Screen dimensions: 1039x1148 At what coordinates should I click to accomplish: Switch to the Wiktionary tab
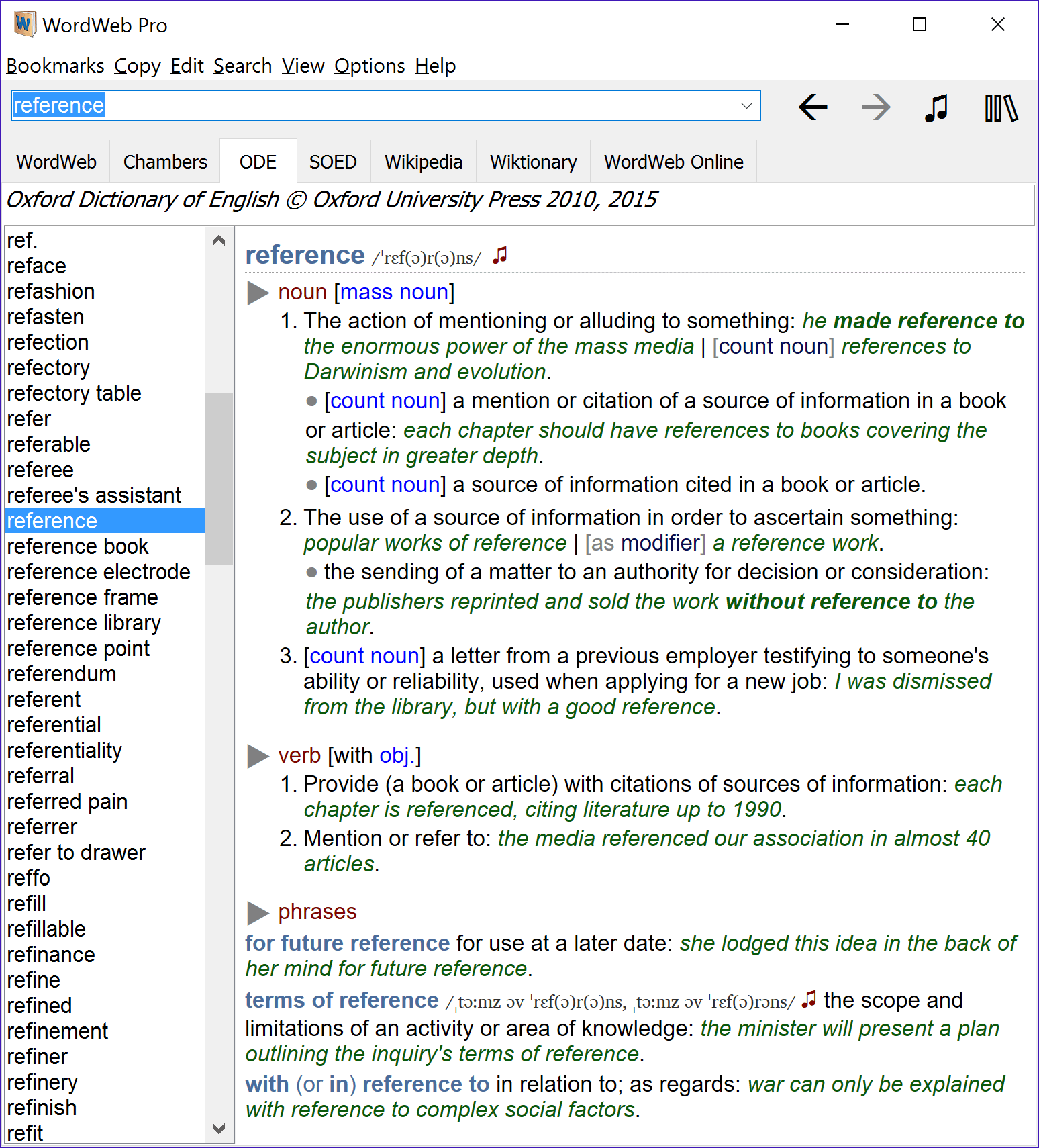coord(534,162)
